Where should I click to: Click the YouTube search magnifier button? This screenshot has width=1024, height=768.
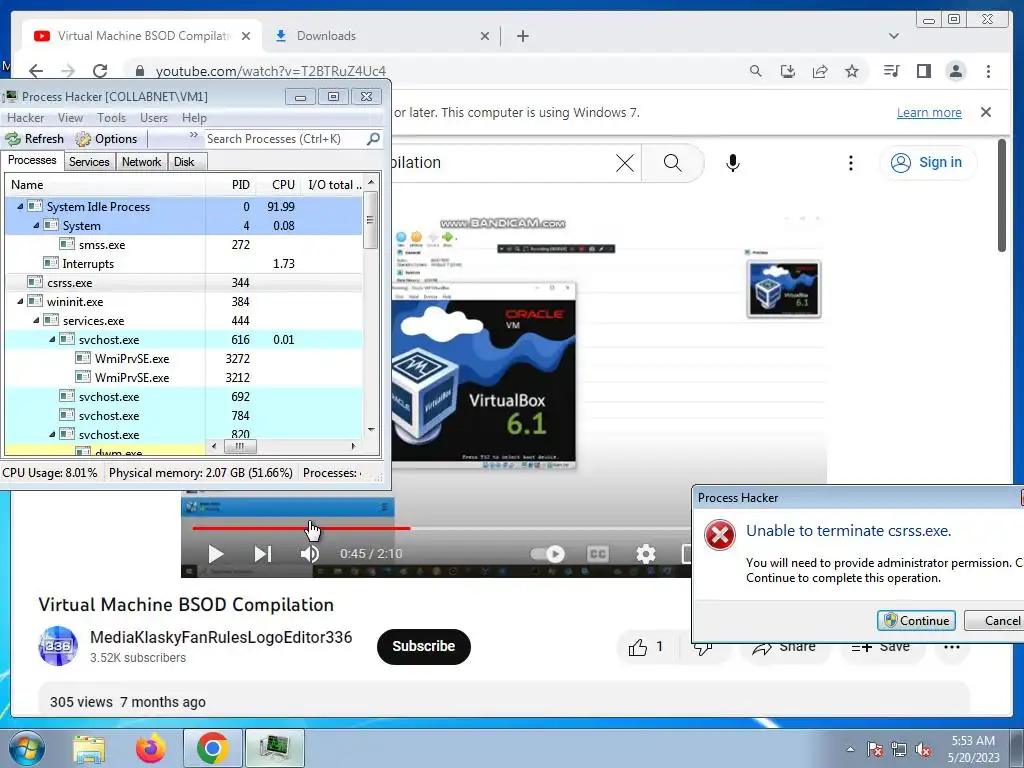click(673, 163)
